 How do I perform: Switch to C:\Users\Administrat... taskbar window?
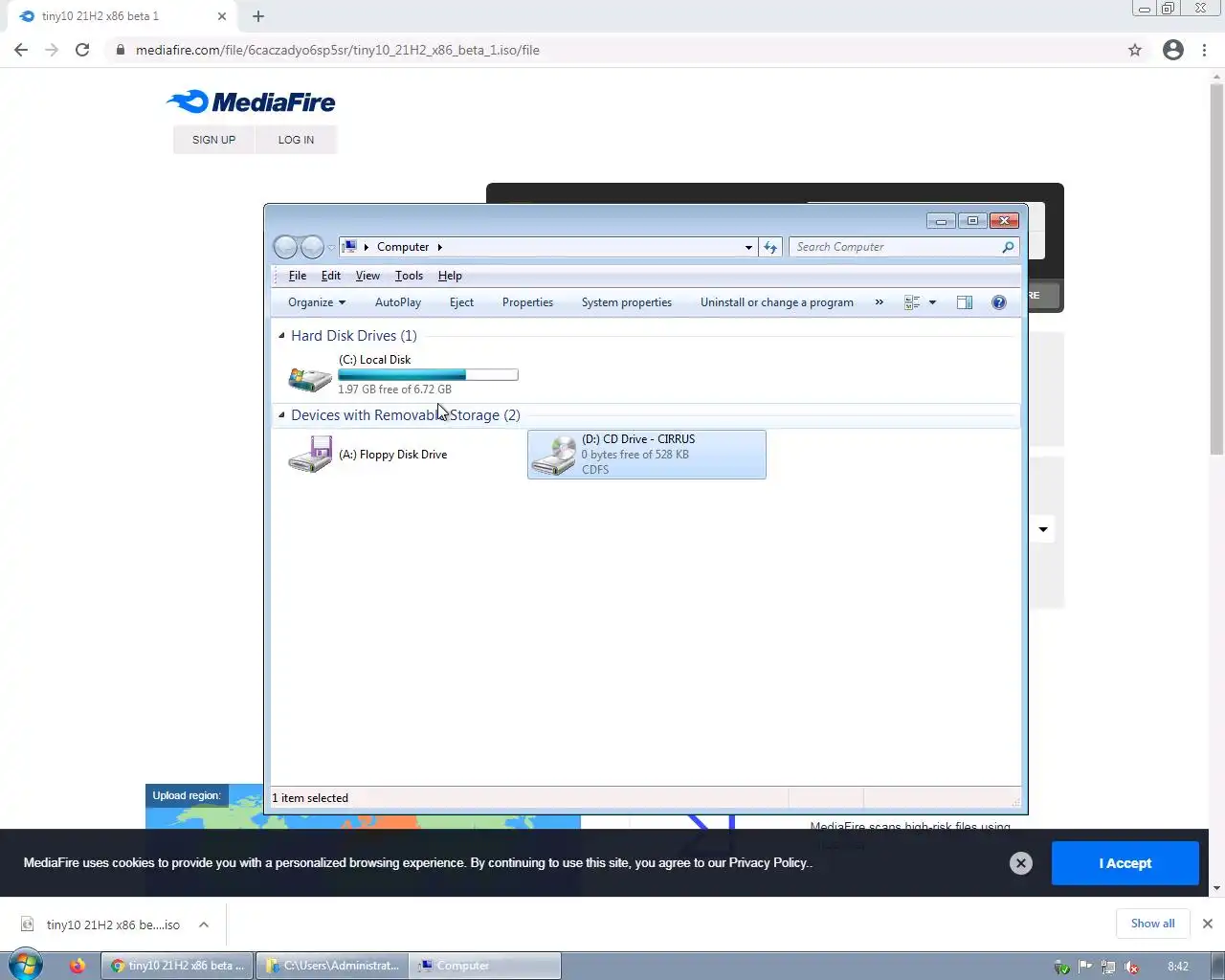coord(332,966)
